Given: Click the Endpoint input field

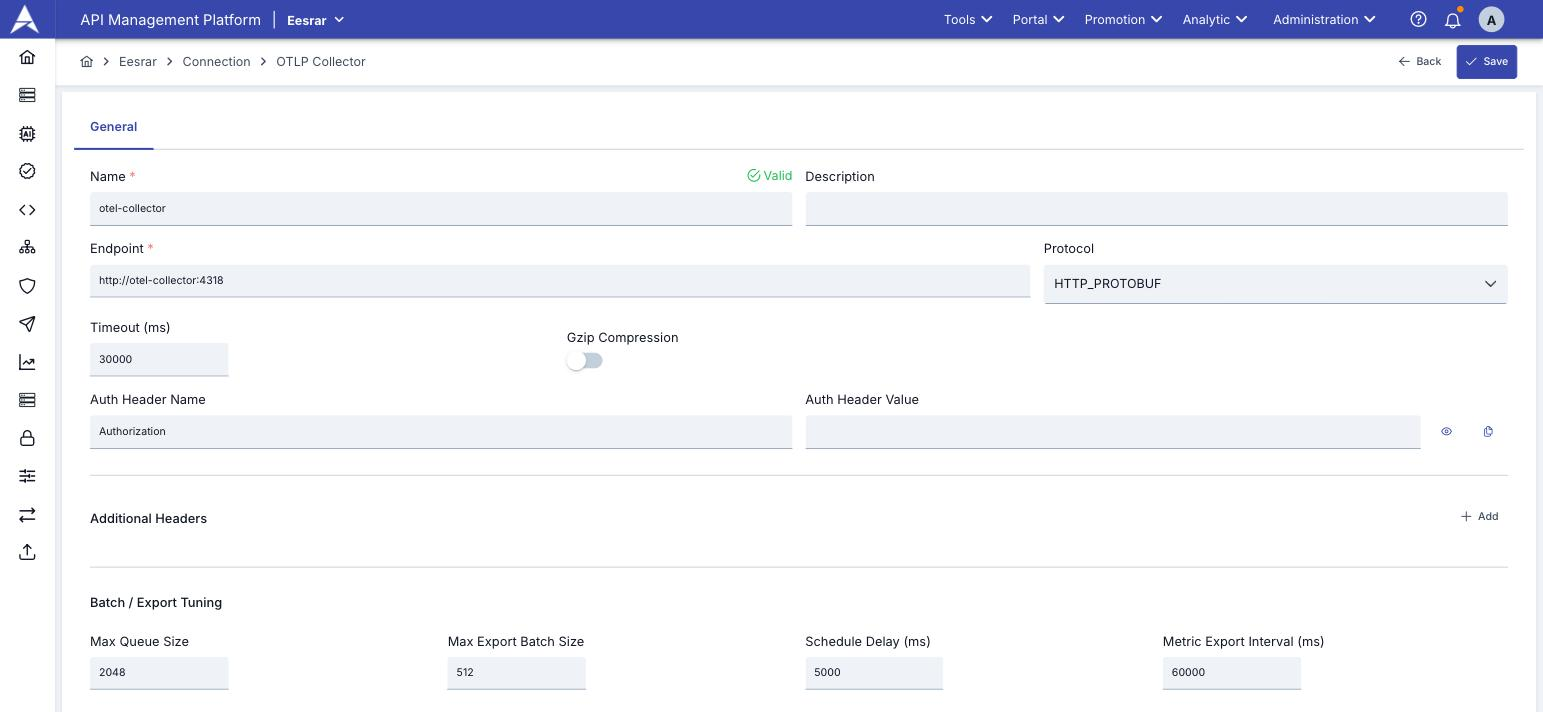Looking at the screenshot, I should click(x=560, y=280).
